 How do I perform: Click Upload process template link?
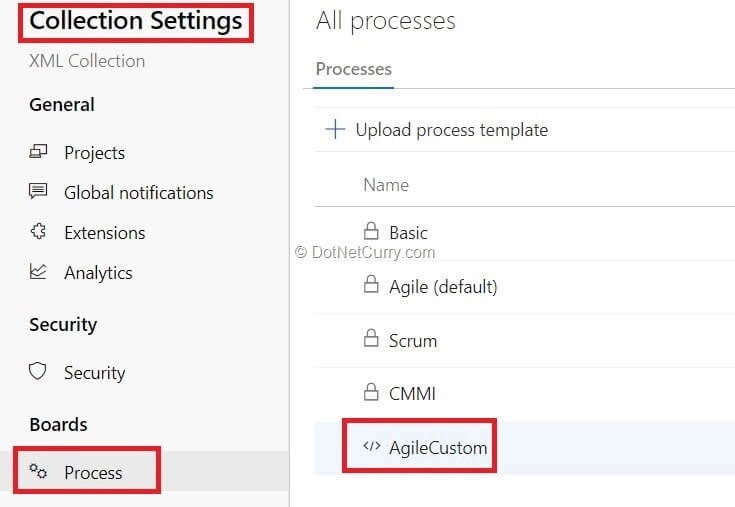[x=451, y=129]
